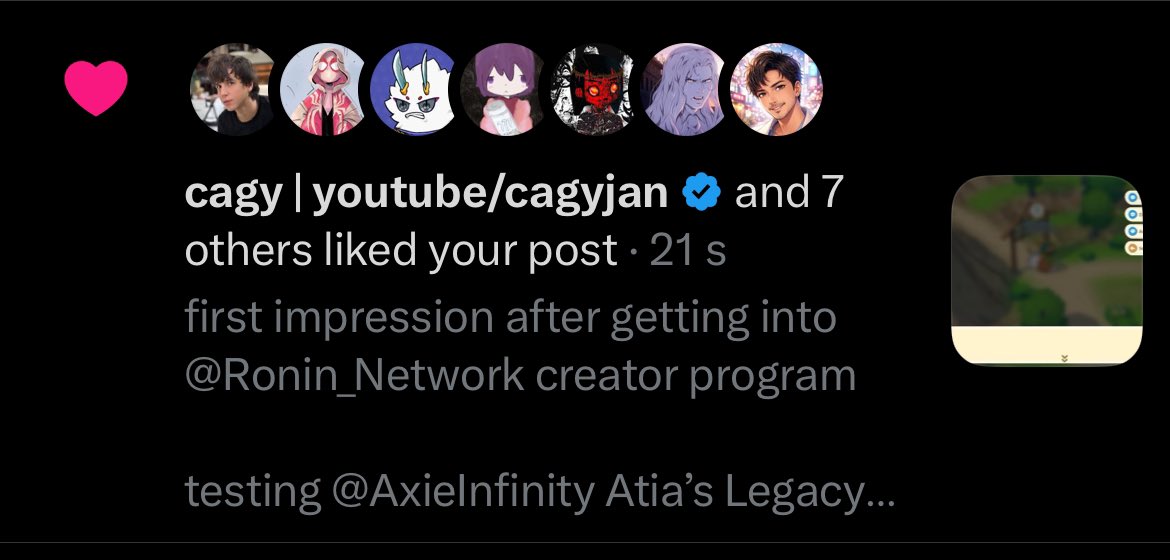Open the lavender long-haired anime avatar
The width and height of the screenshot is (1170, 560).
(x=686, y=89)
